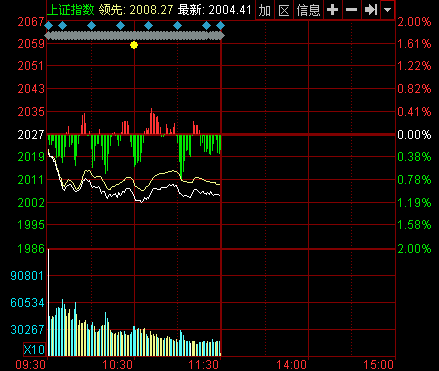Click the first blue diamond marker
The width and height of the screenshot is (439, 371).
coord(49,25)
